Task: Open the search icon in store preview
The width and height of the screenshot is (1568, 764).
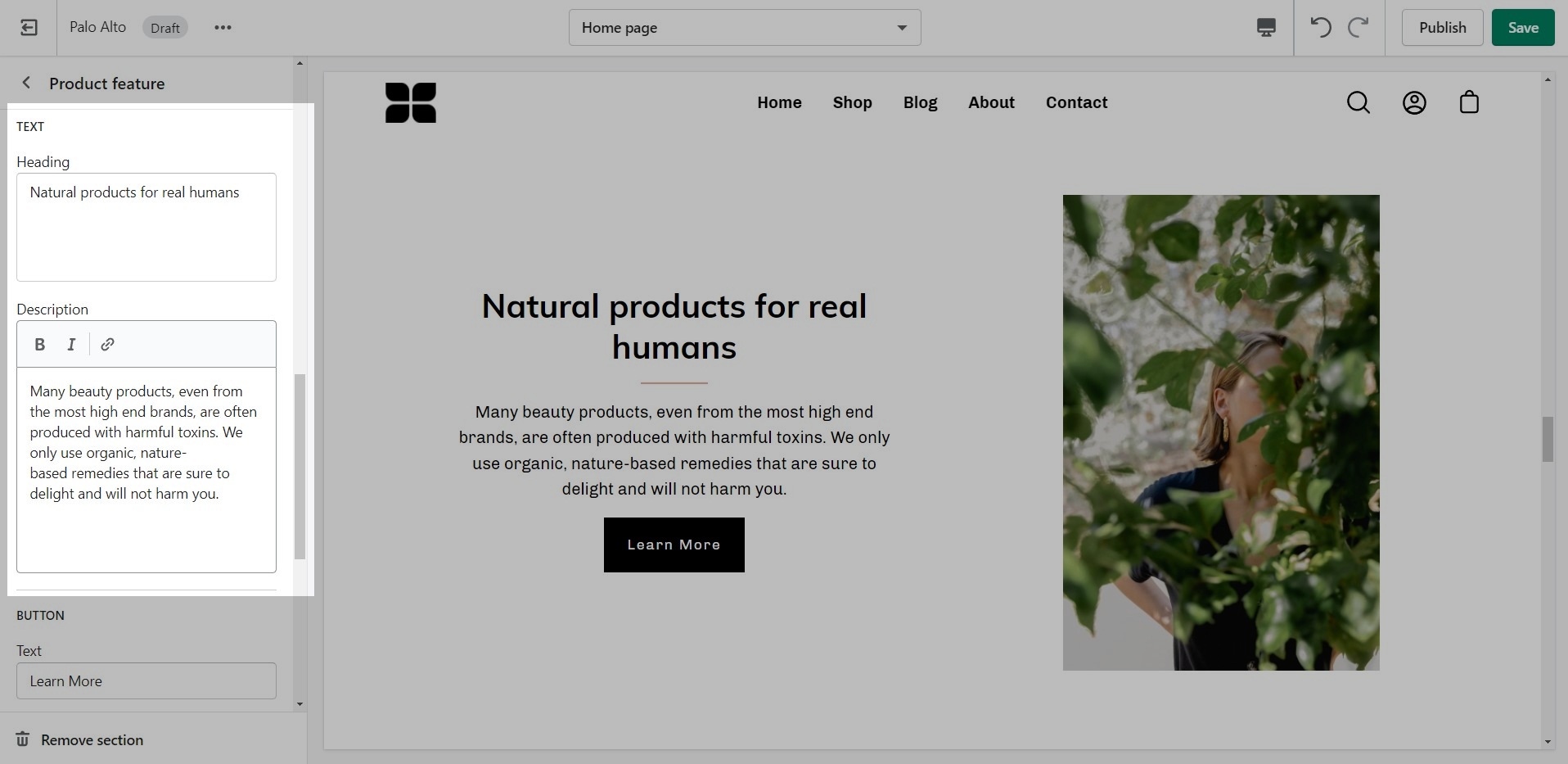Action: tap(1358, 102)
